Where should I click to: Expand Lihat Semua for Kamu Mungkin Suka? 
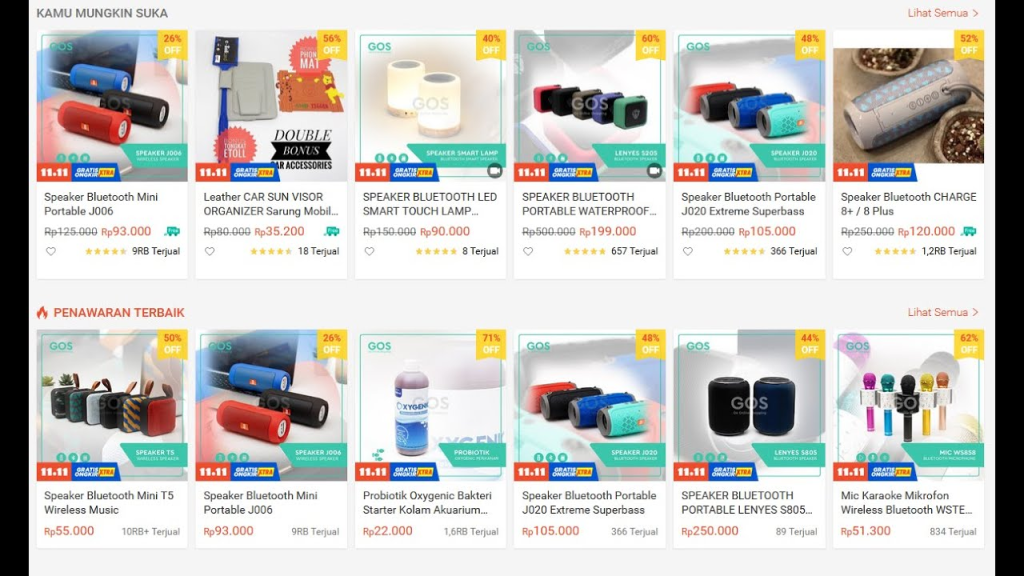[943, 13]
